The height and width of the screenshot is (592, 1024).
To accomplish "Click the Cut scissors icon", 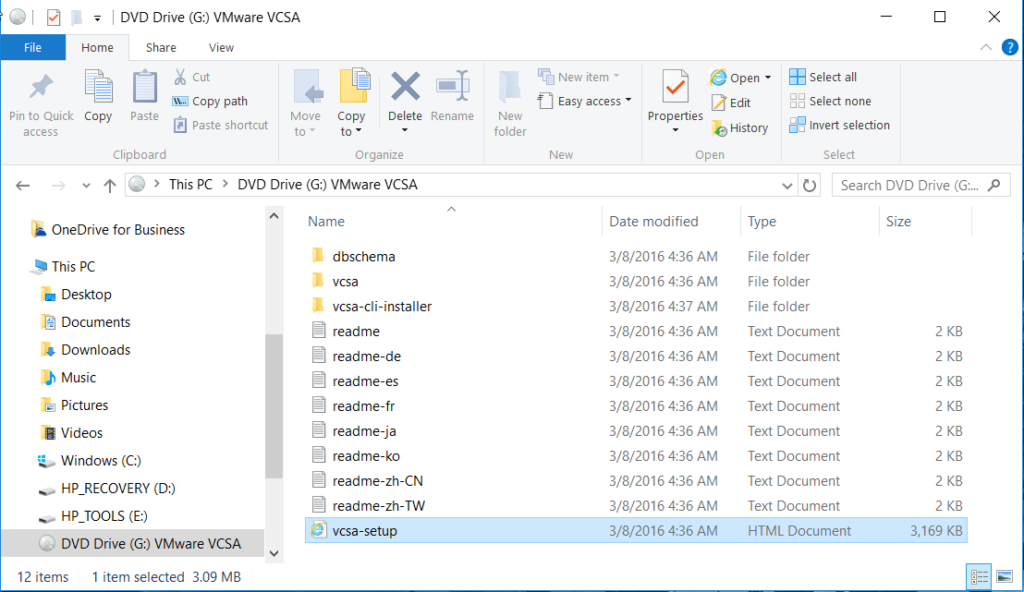I will [x=180, y=77].
